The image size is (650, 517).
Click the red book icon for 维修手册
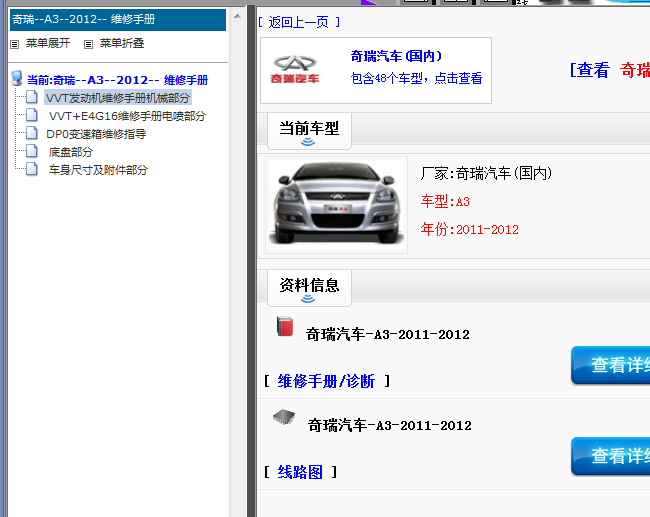tap(285, 326)
